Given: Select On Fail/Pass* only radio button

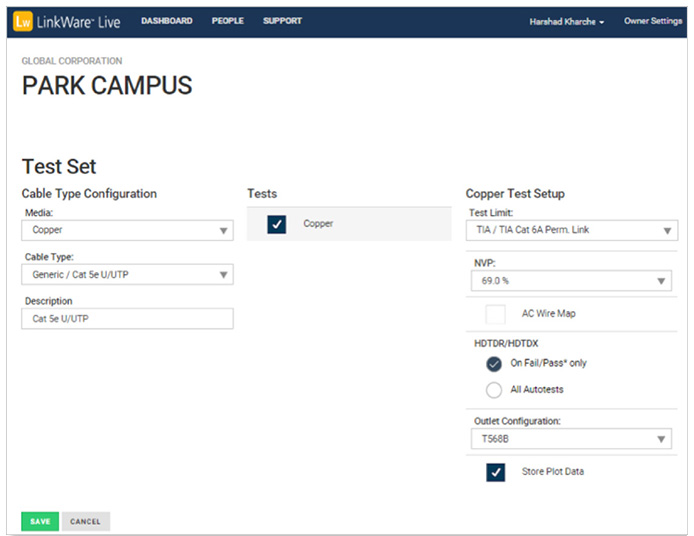Looking at the screenshot, I should coord(494,365).
